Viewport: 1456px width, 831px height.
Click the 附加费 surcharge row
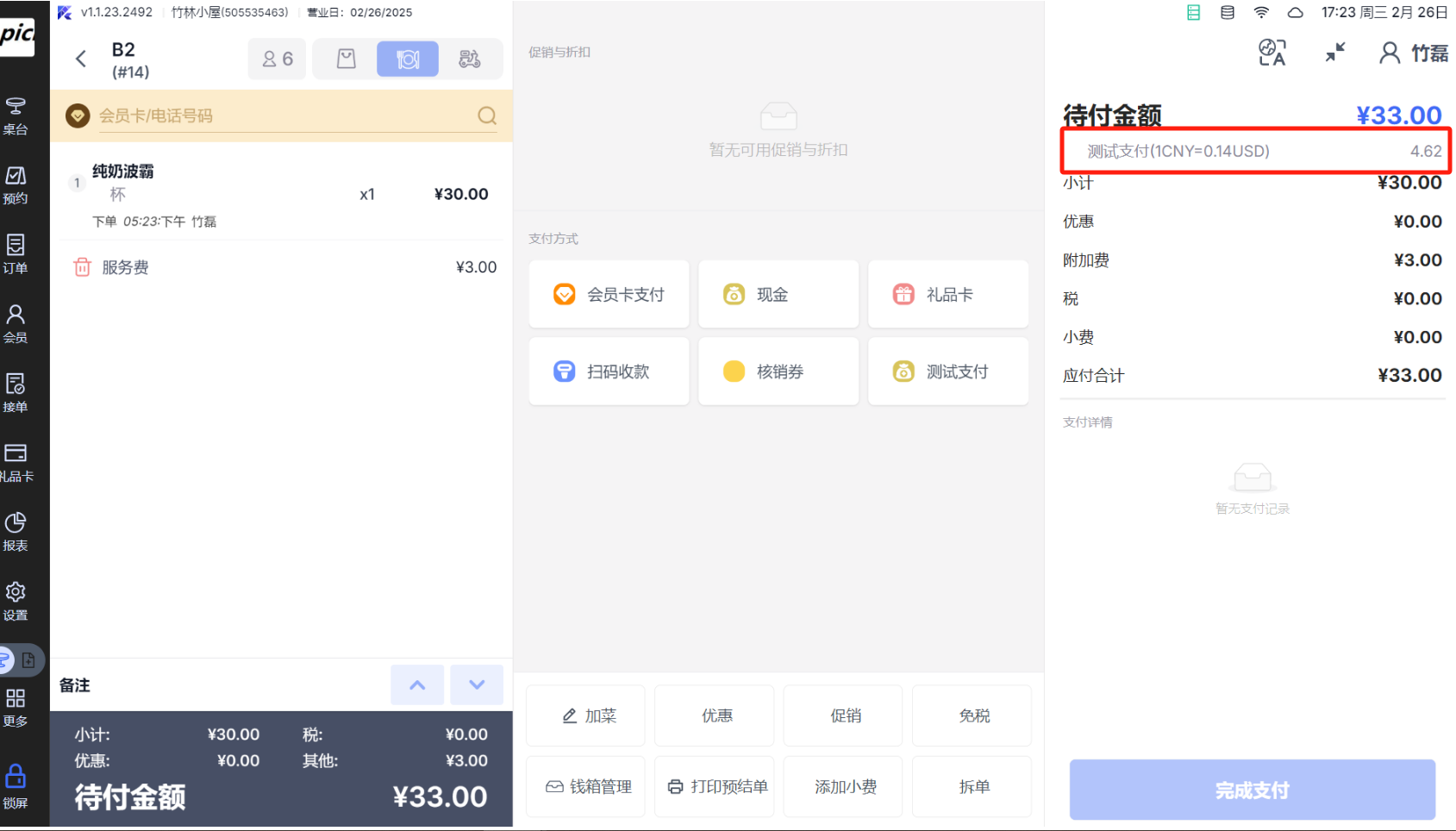point(1253,259)
